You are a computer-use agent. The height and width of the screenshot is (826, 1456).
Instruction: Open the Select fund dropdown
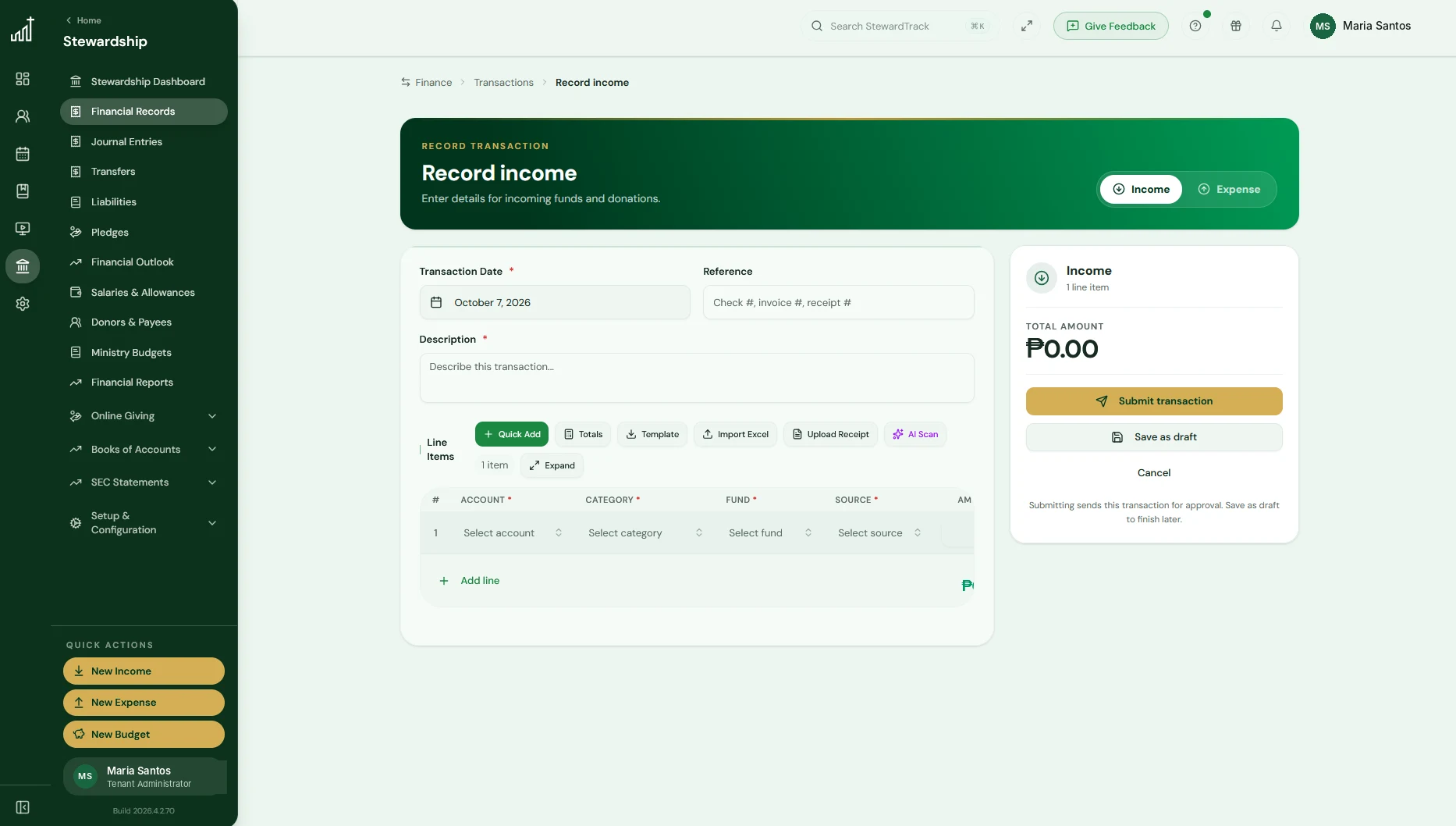pyautogui.click(x=770, y=532)
